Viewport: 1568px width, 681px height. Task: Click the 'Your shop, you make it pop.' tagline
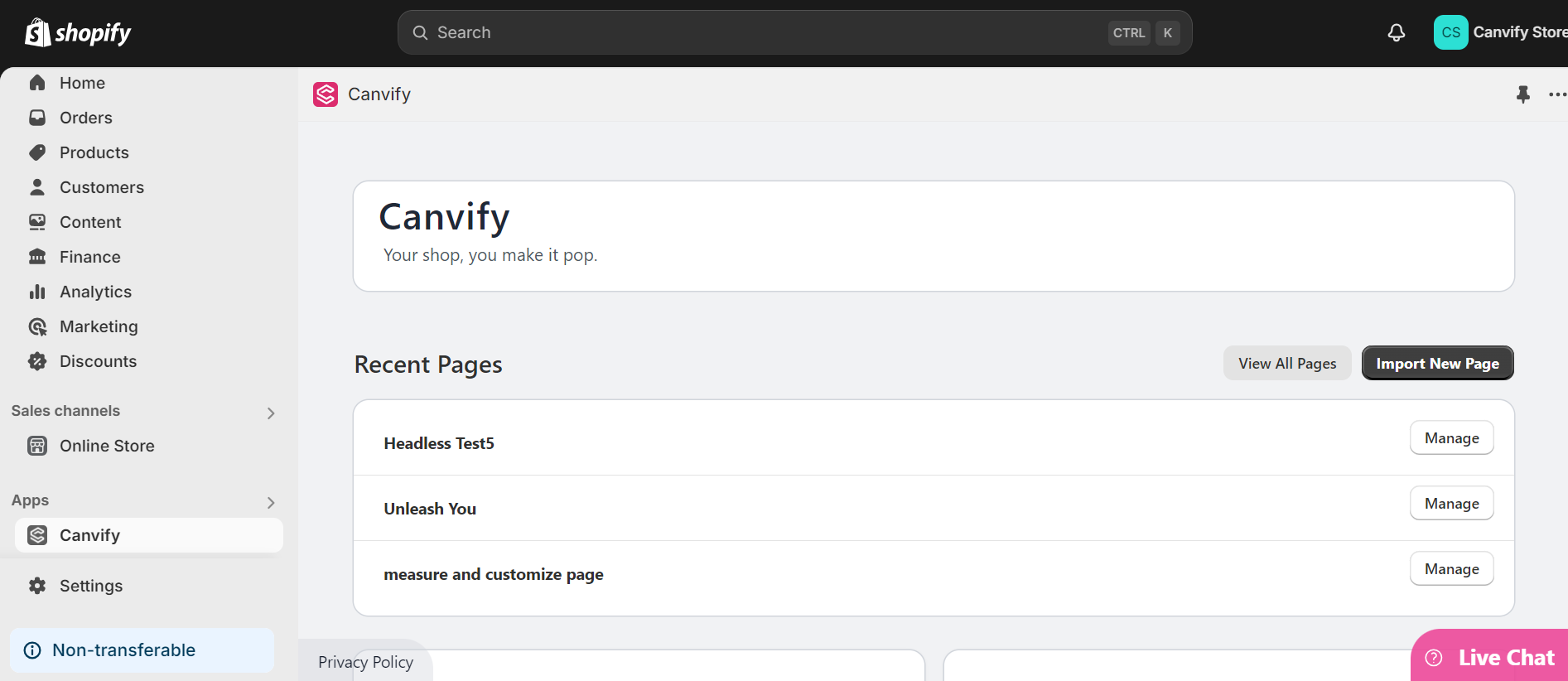(x=490, y=255)
